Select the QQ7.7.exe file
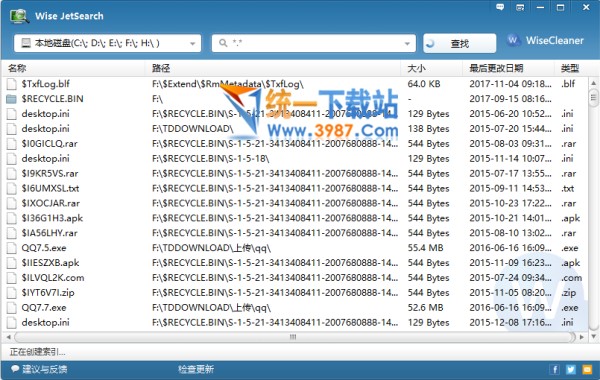Viewport: 600px width, 380px height. pos(44,308)
